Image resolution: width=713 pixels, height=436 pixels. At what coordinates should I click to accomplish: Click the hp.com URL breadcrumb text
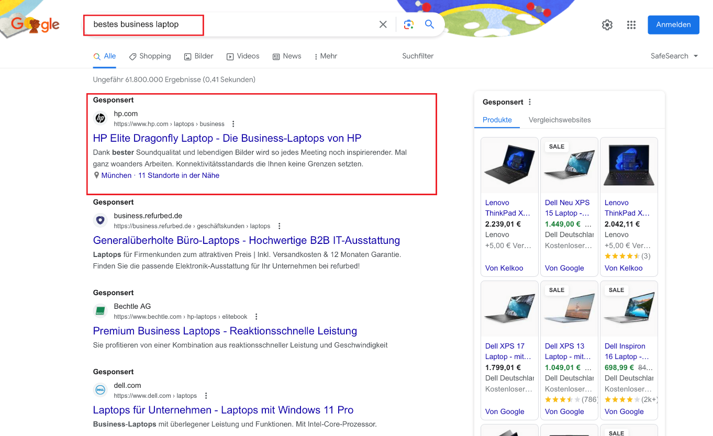169,124
